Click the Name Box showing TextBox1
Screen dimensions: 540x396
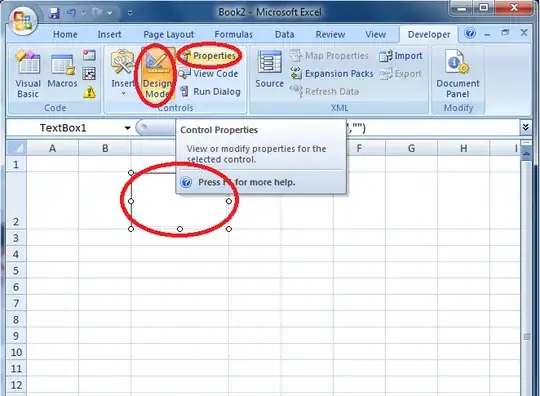64,128
